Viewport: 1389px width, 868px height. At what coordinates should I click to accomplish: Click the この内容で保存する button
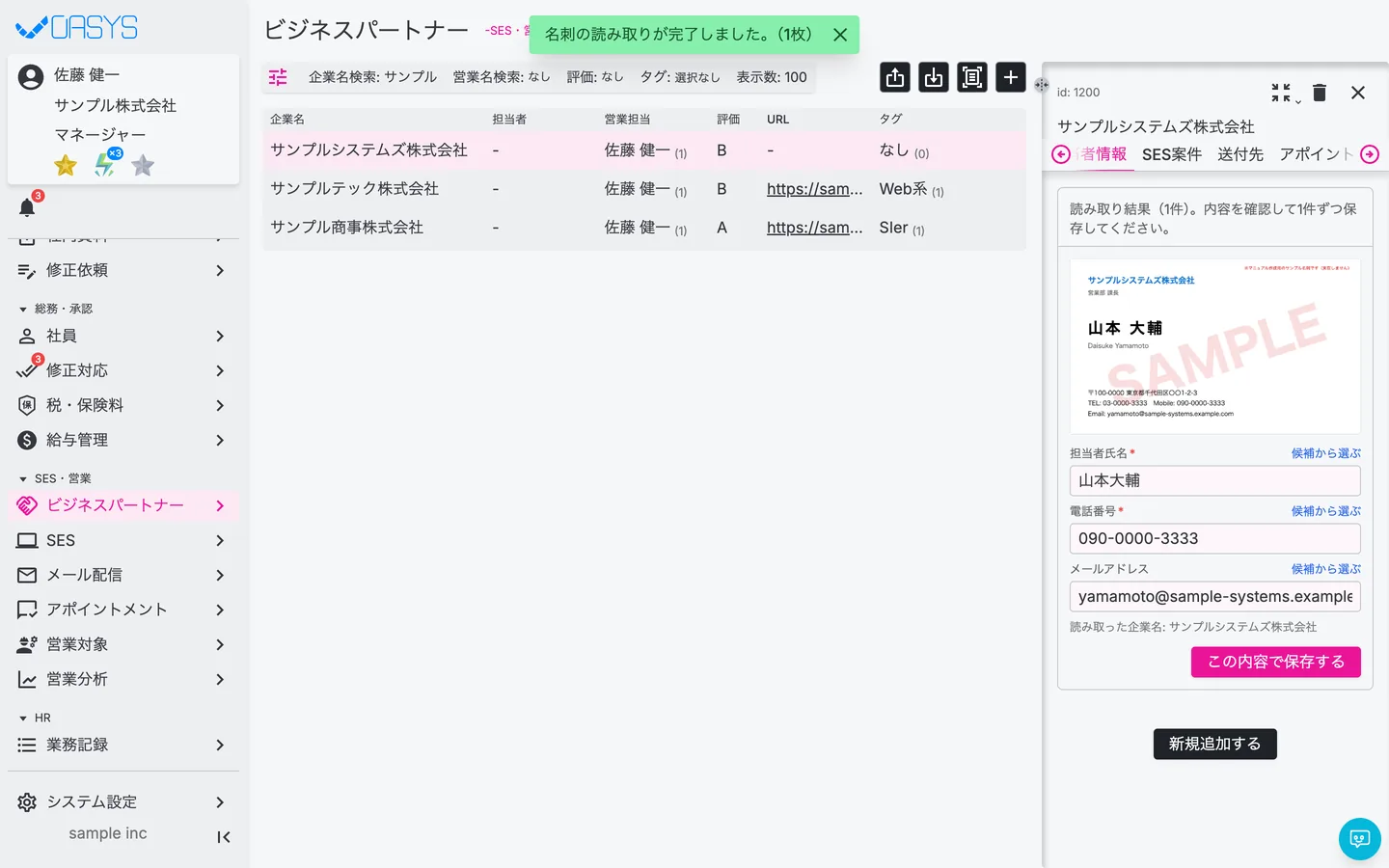(x=1276, y=662)
